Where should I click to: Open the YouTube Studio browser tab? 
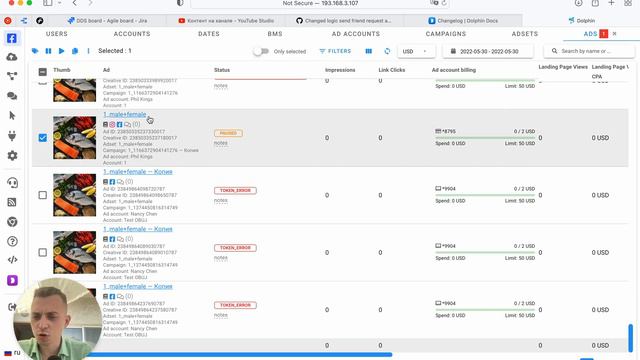tap(227, 20)
